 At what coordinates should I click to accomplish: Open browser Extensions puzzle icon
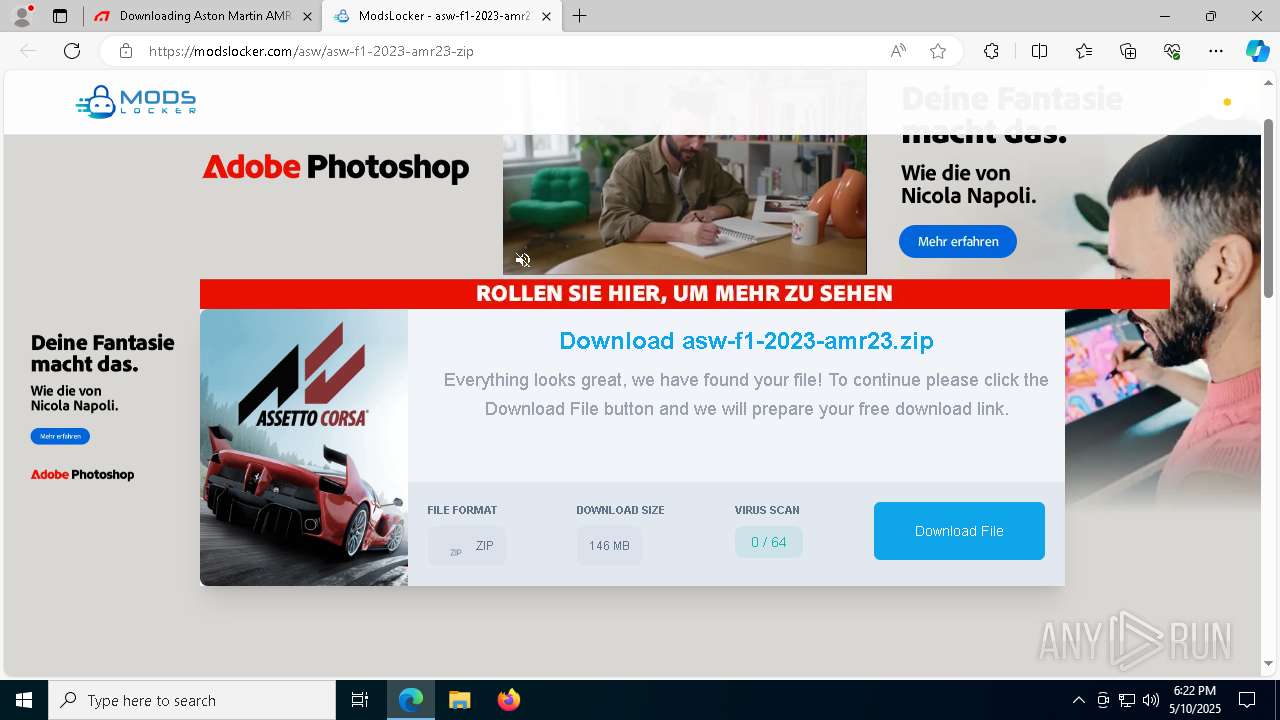[991, 51]
